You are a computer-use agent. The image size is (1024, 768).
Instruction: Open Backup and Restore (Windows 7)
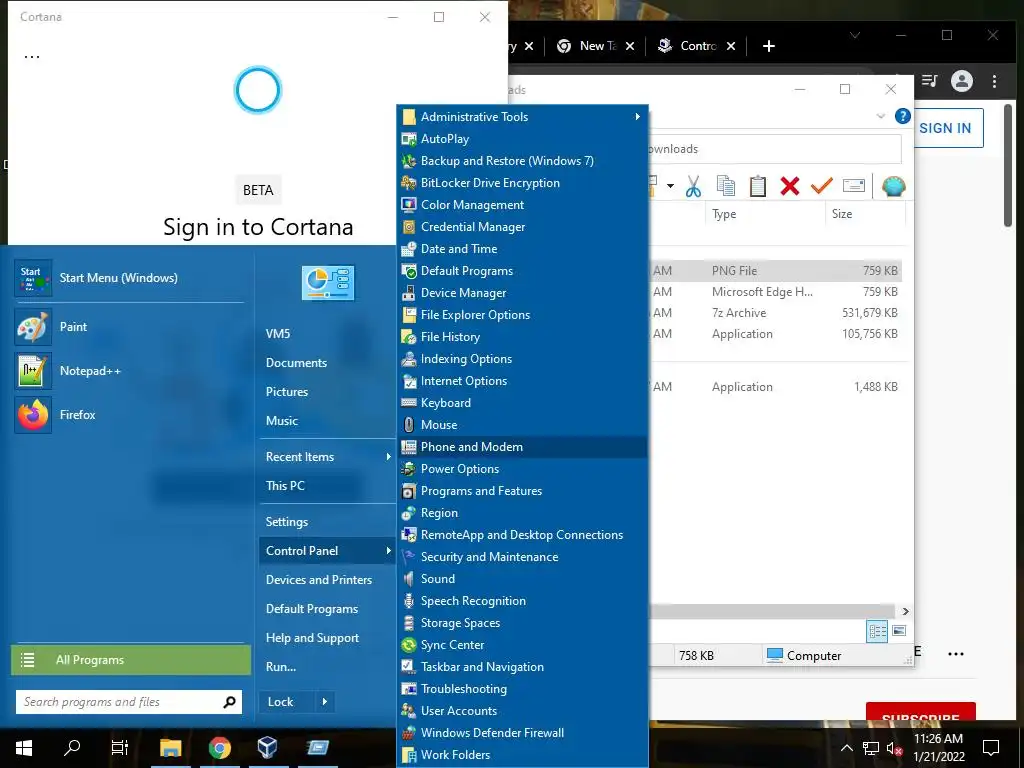(x=522, y=161)
